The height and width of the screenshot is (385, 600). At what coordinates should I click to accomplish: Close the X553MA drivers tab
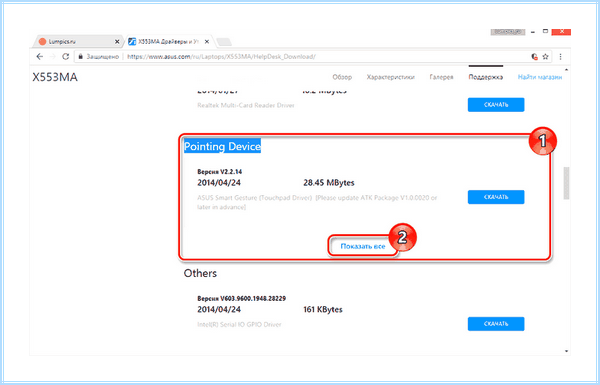point(207,41)
